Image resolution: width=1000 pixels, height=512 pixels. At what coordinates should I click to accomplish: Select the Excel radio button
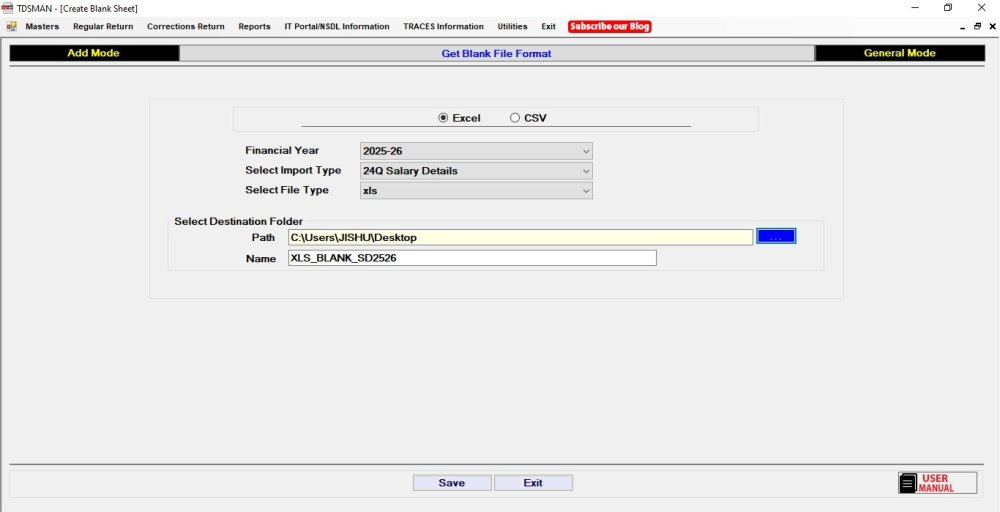pyautogui.click(x=443, y=118)
